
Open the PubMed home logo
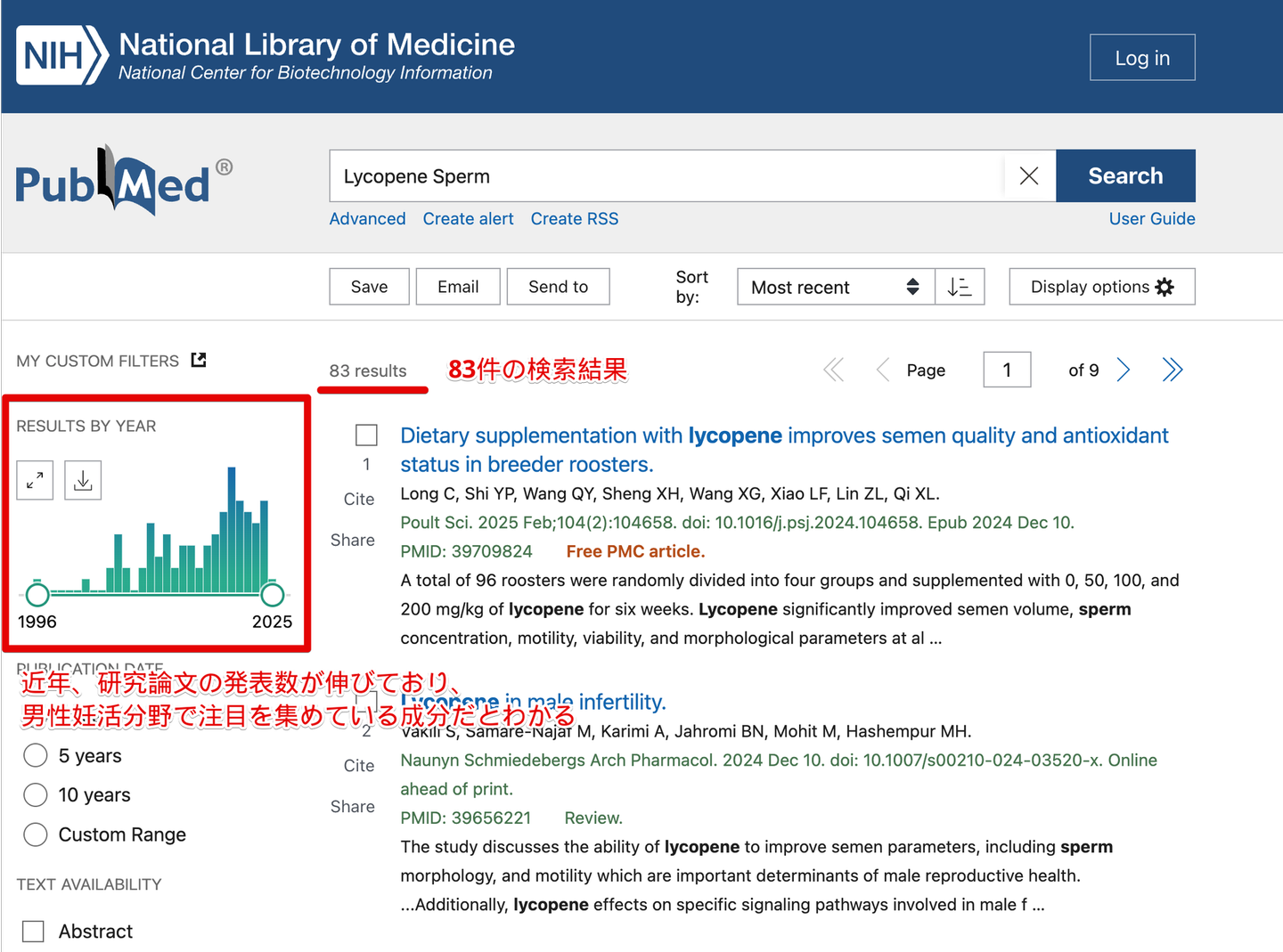124,180
